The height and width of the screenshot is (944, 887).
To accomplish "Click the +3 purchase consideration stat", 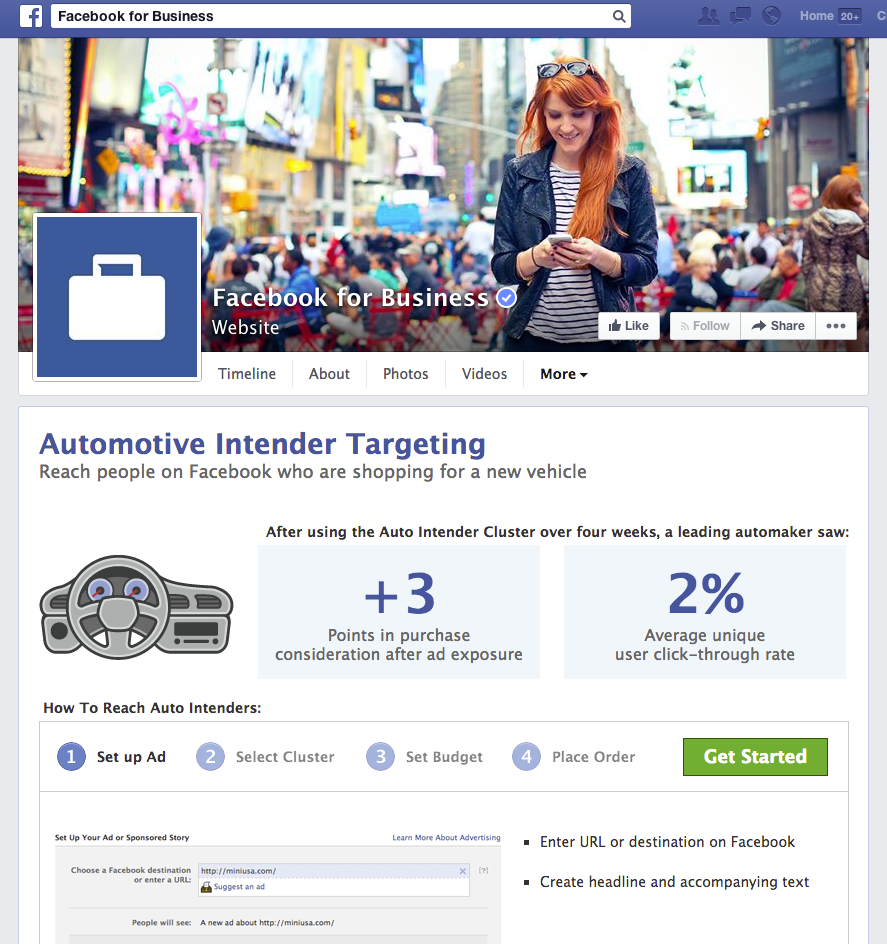I will pos(399,612).
